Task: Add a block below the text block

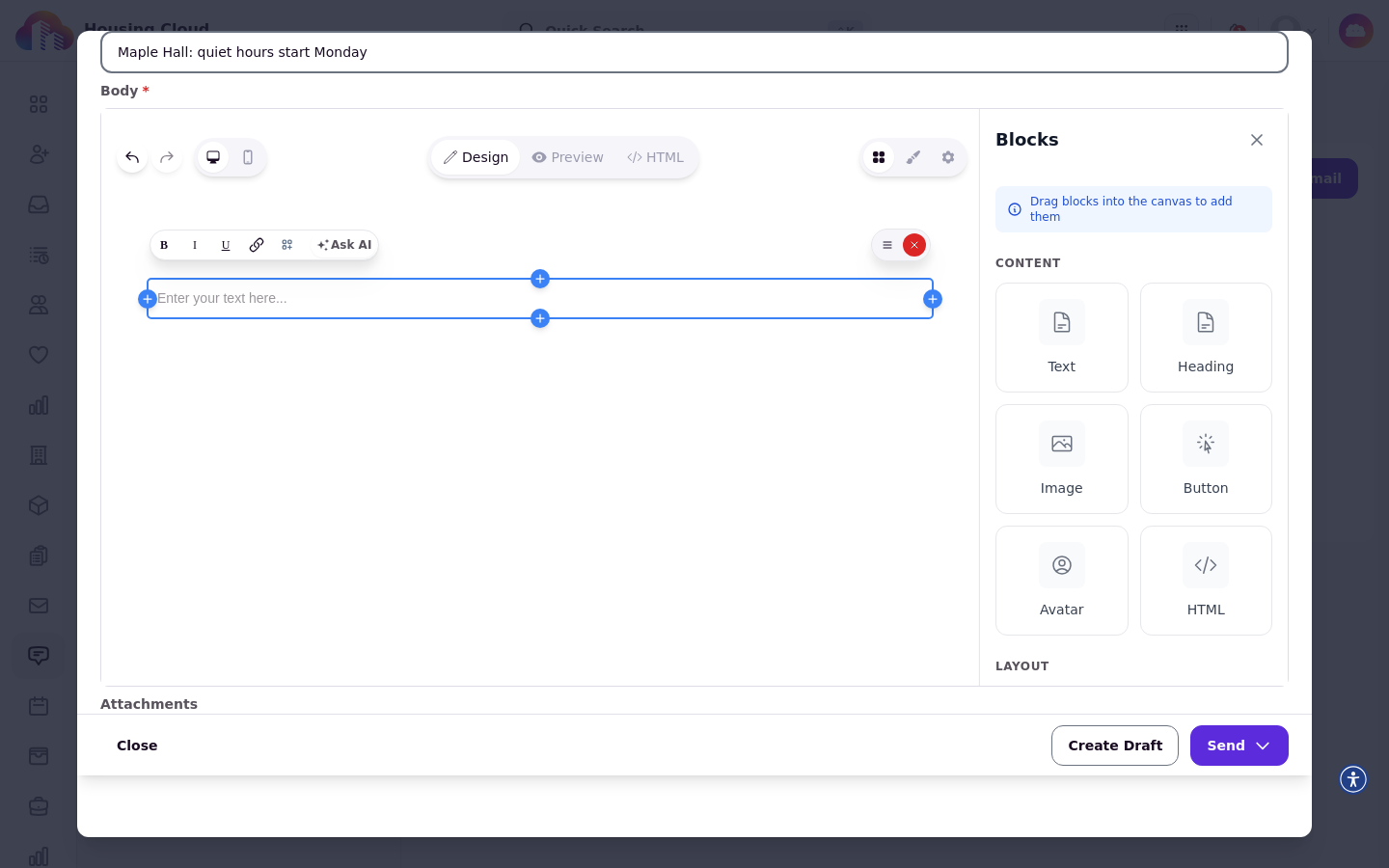Action: pyautogui.click(x=540, y=318)
